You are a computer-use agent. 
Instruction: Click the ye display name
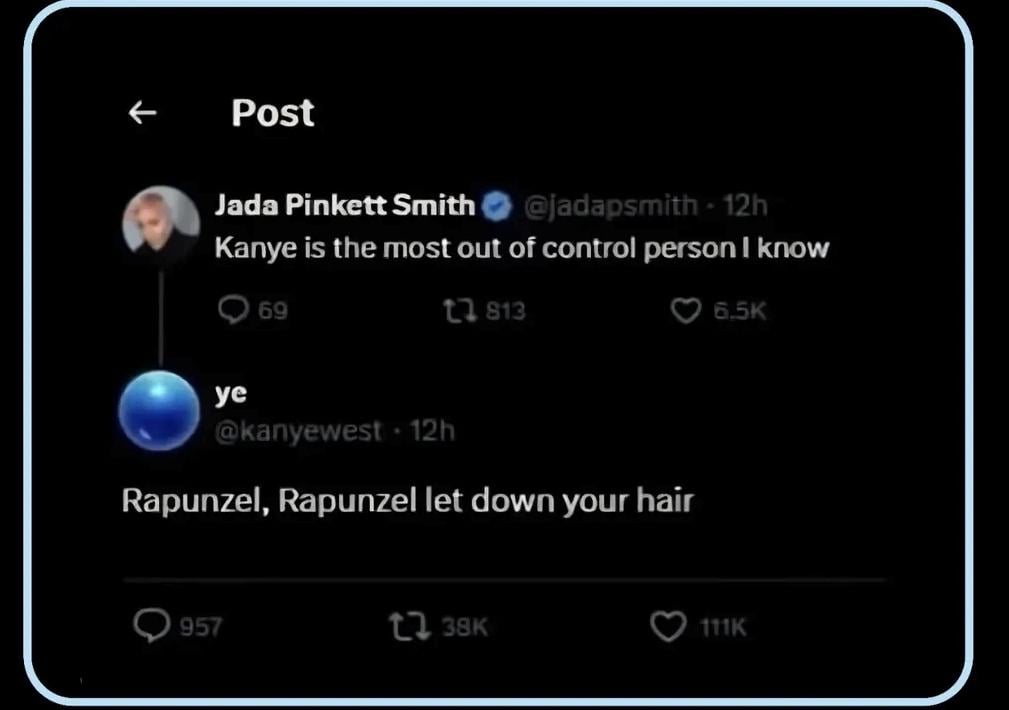pos(230,394)
